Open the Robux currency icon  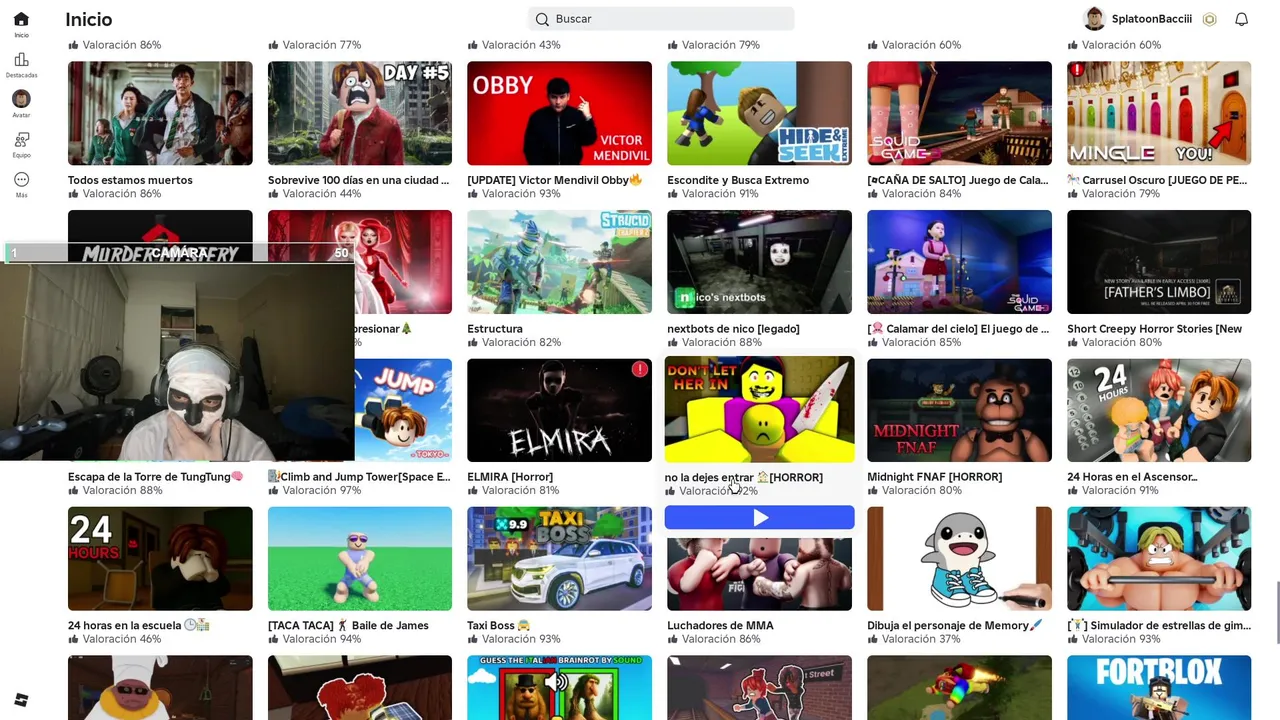1209,19
